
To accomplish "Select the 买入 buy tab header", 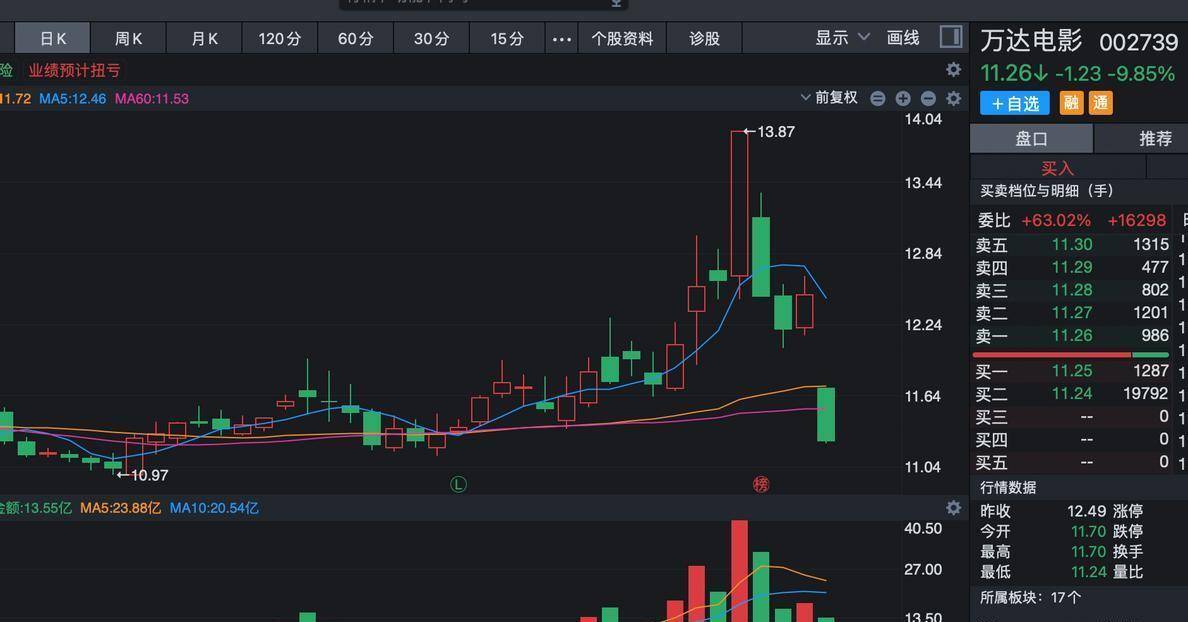I will [1057, 167].
